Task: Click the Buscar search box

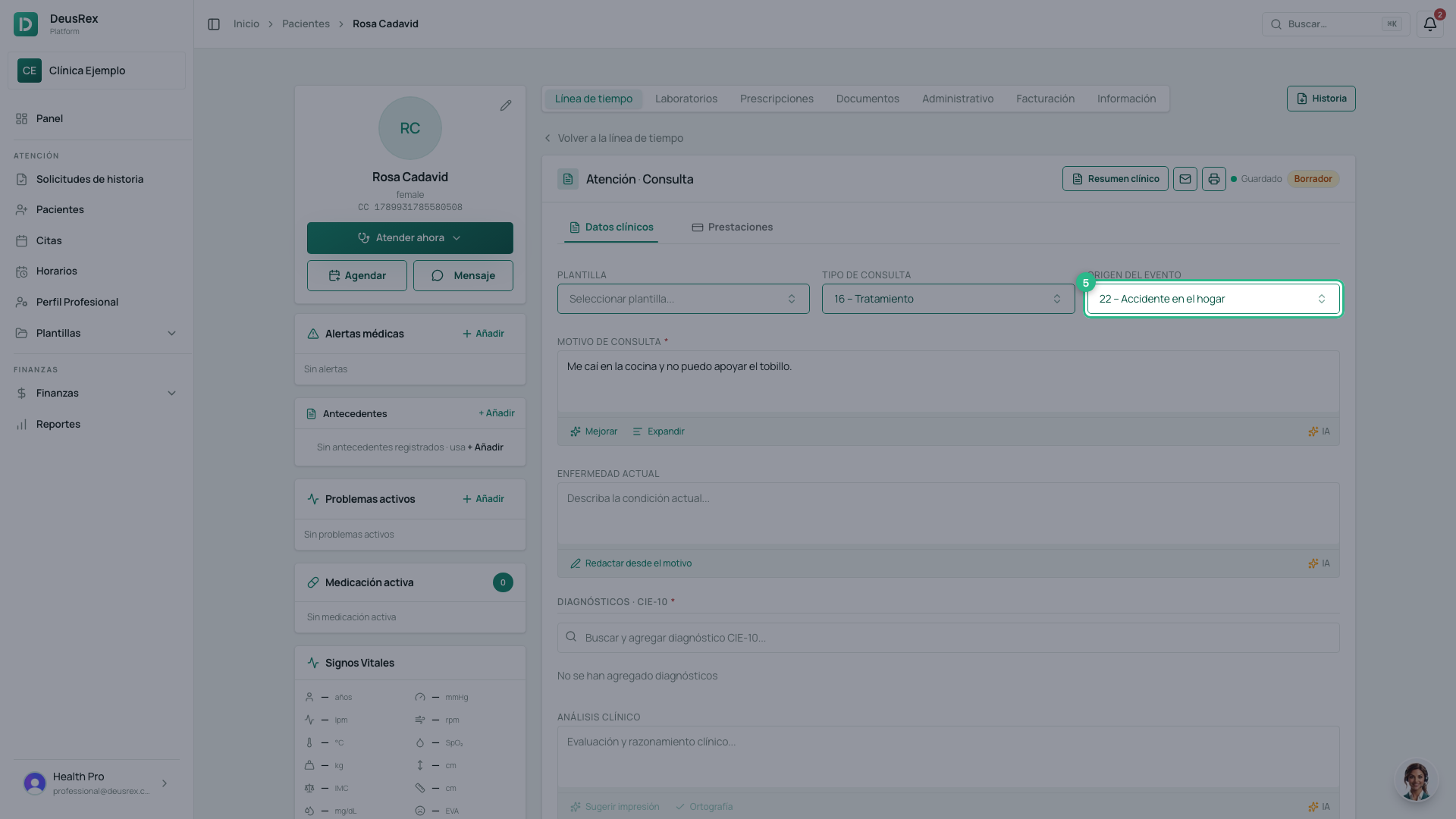Action: [1335, 24]
